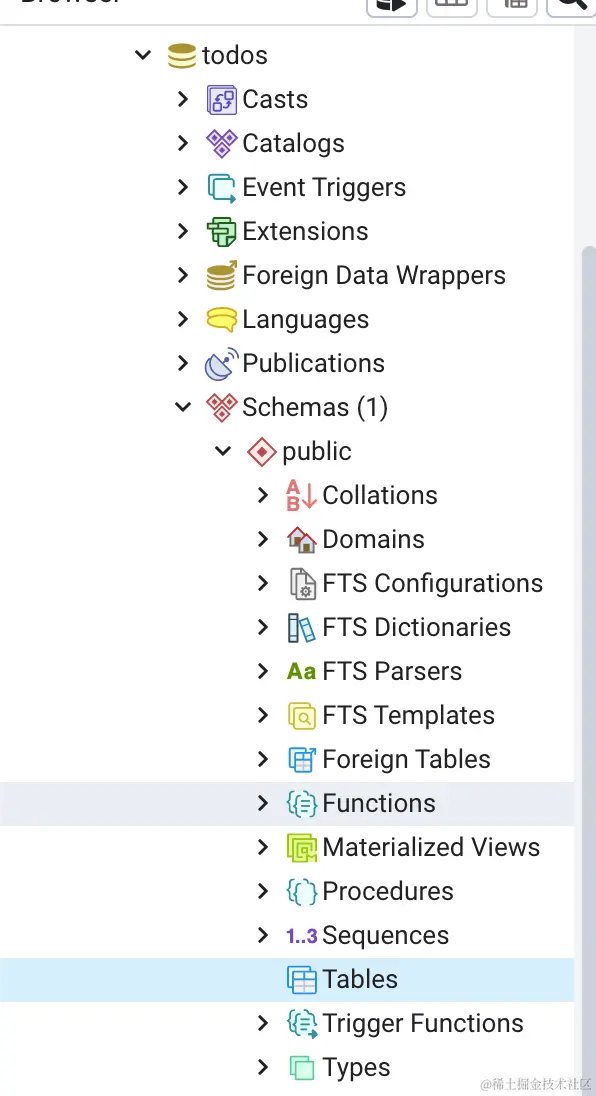Click the Trigger Functions icon

pyautogui.click(x=301, y=1023)
